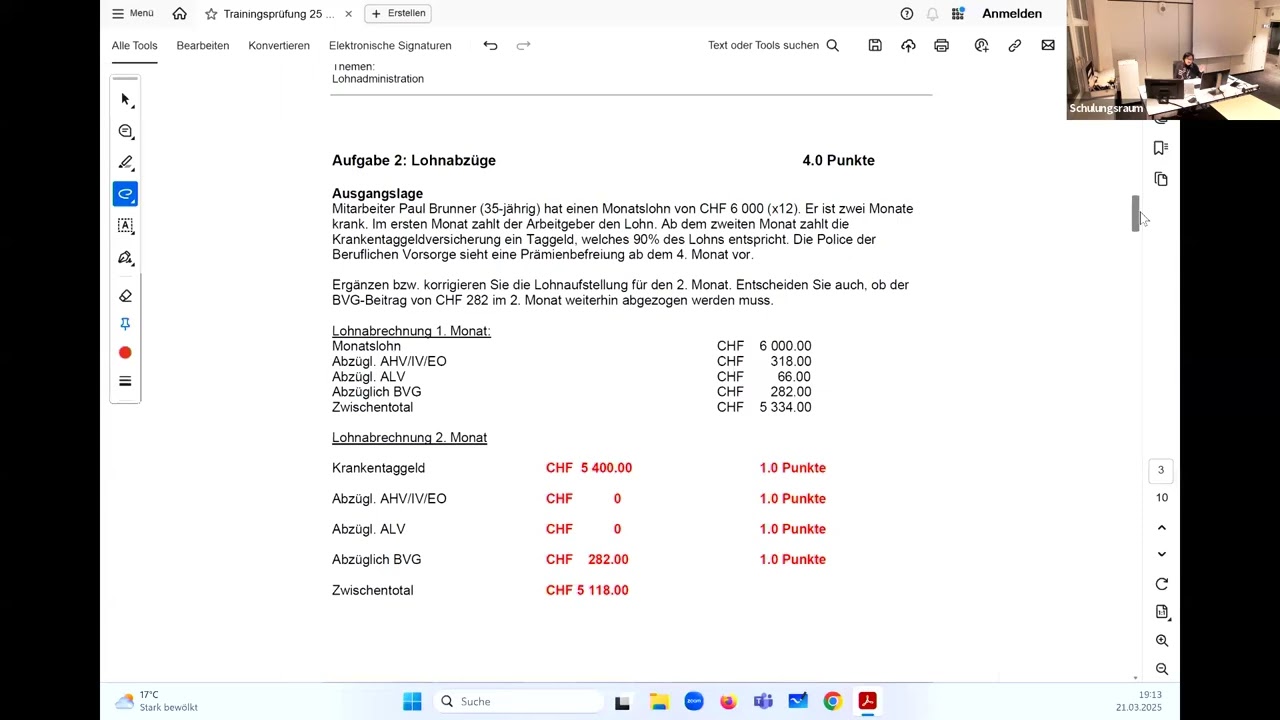Open the line thickness menu icon

125,381
